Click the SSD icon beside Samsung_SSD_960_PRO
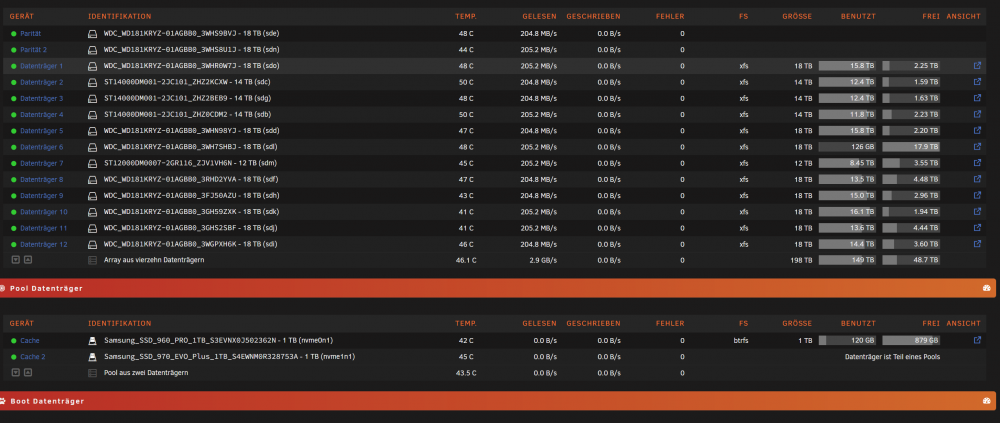 point(92,341)
